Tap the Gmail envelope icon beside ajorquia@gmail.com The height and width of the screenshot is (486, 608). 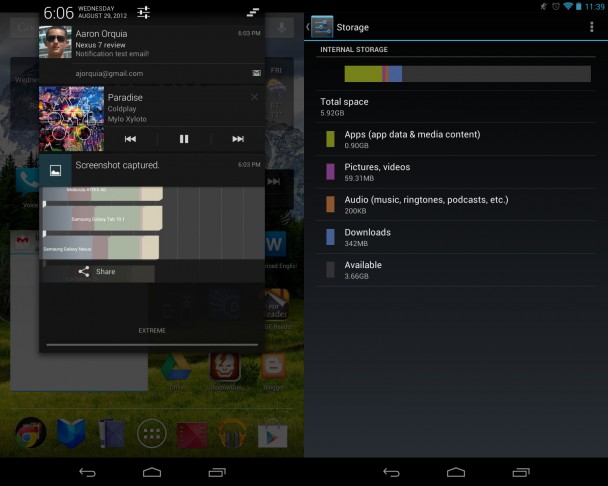(x=256, y=73)
